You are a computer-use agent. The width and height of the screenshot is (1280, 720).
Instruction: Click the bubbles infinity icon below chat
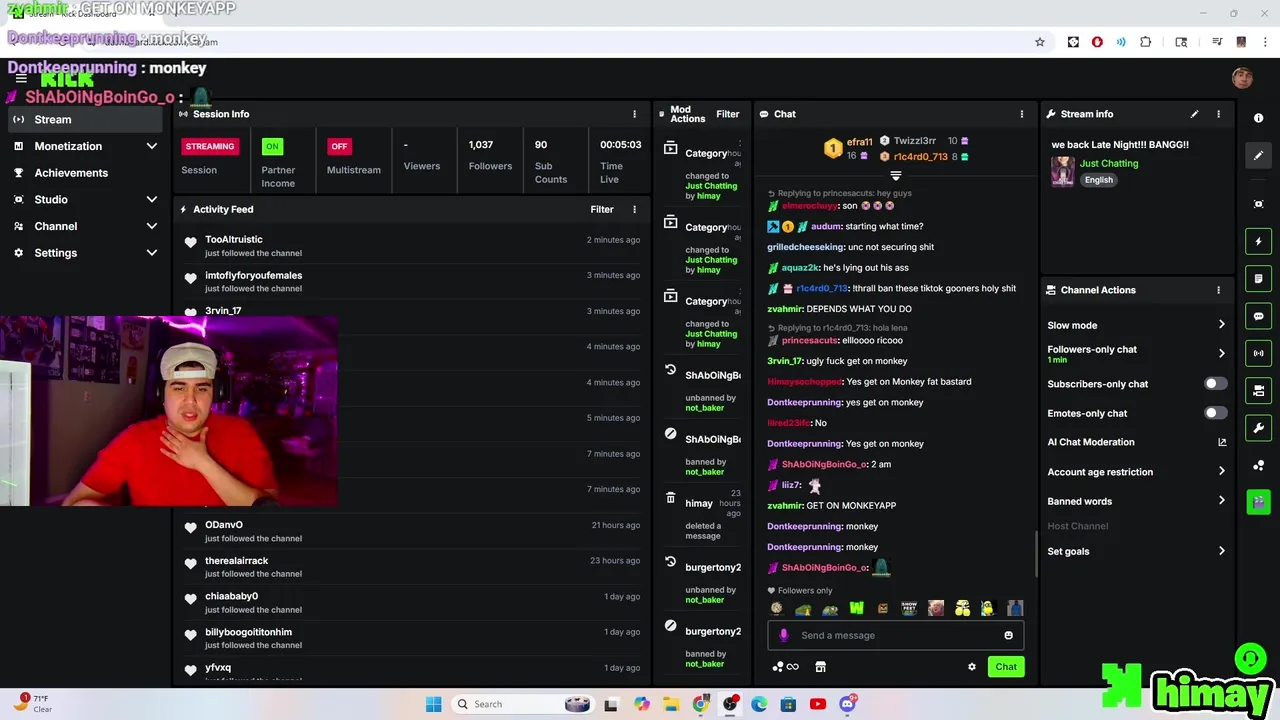pyautogui.click(x=785, y=667)
